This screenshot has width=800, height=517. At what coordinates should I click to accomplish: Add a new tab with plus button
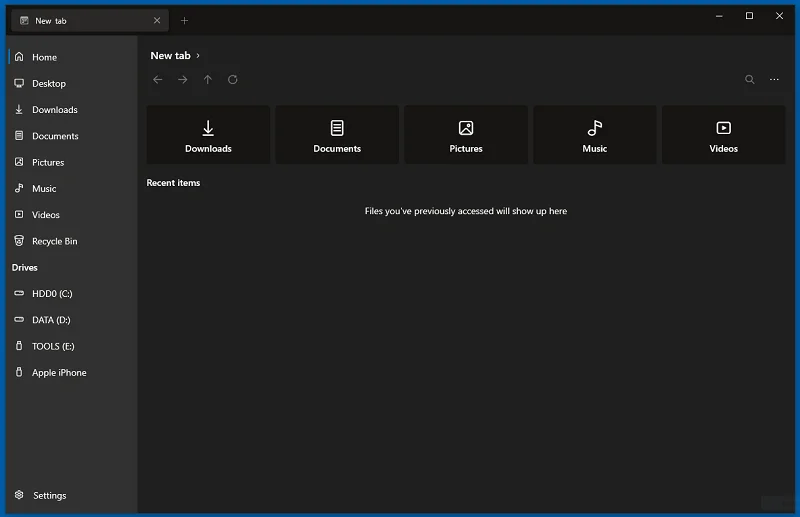click(185, 20)
